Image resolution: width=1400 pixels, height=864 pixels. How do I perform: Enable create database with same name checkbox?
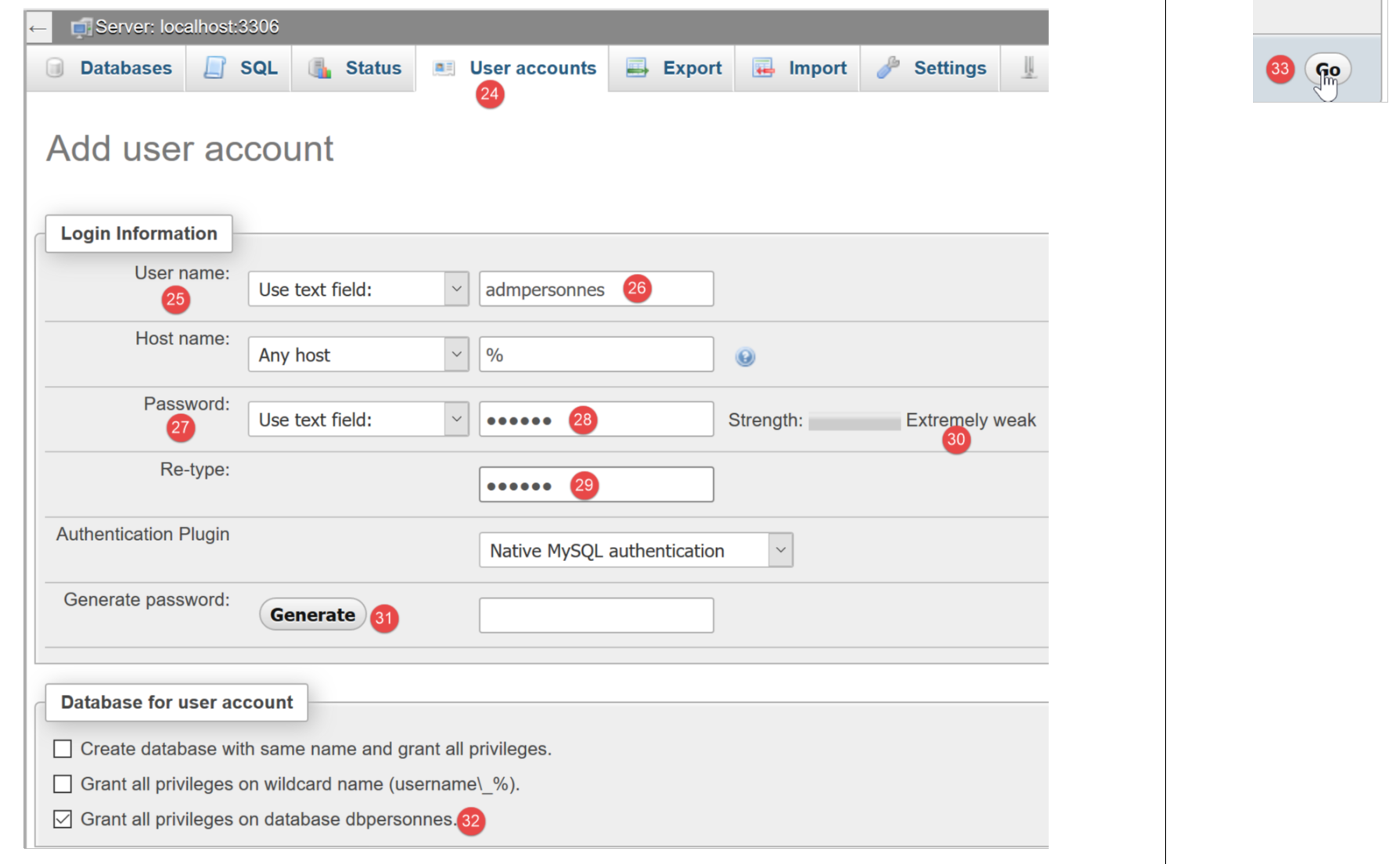pyautogui.click(x=63, y=749)
